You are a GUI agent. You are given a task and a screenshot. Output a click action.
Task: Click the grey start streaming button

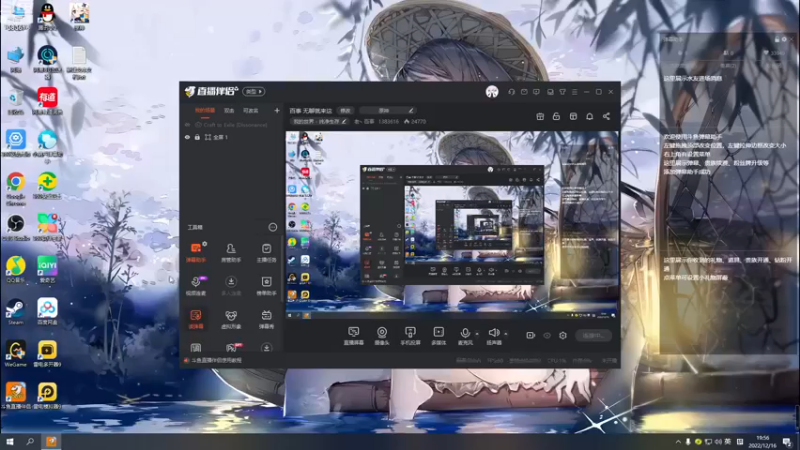coord(593,335)
